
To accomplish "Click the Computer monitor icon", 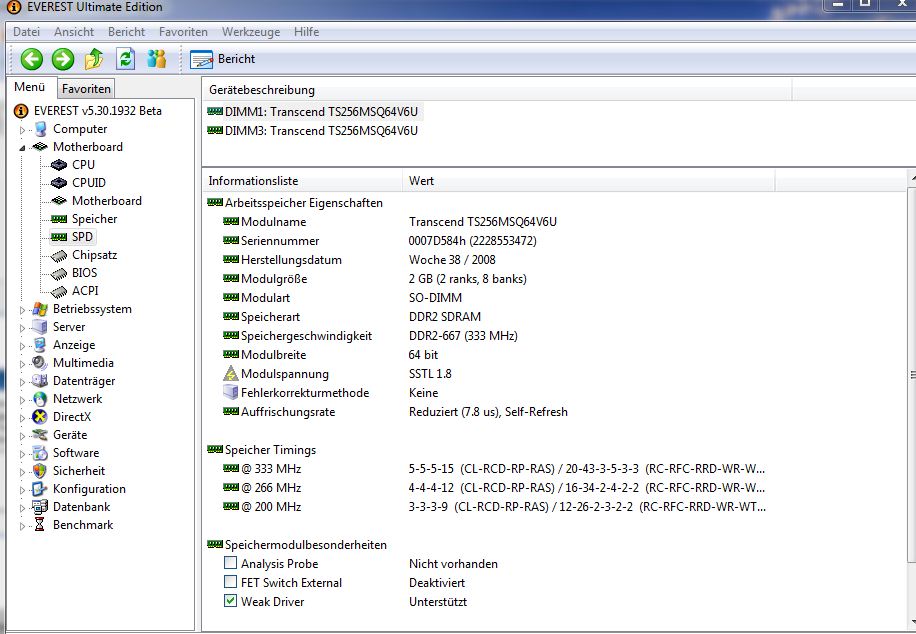I will (x=40, y=129).
